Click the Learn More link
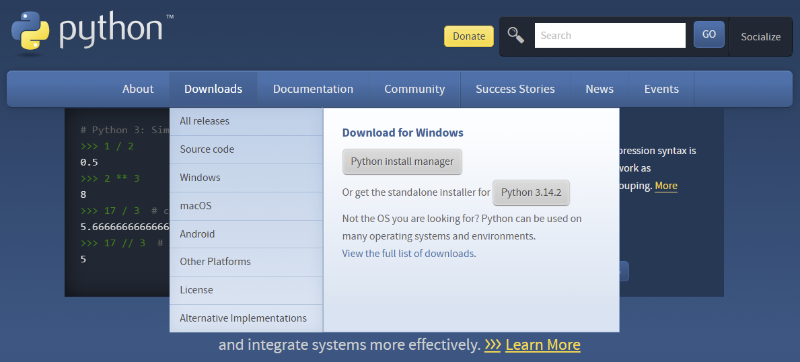 [x=543, y=345]
